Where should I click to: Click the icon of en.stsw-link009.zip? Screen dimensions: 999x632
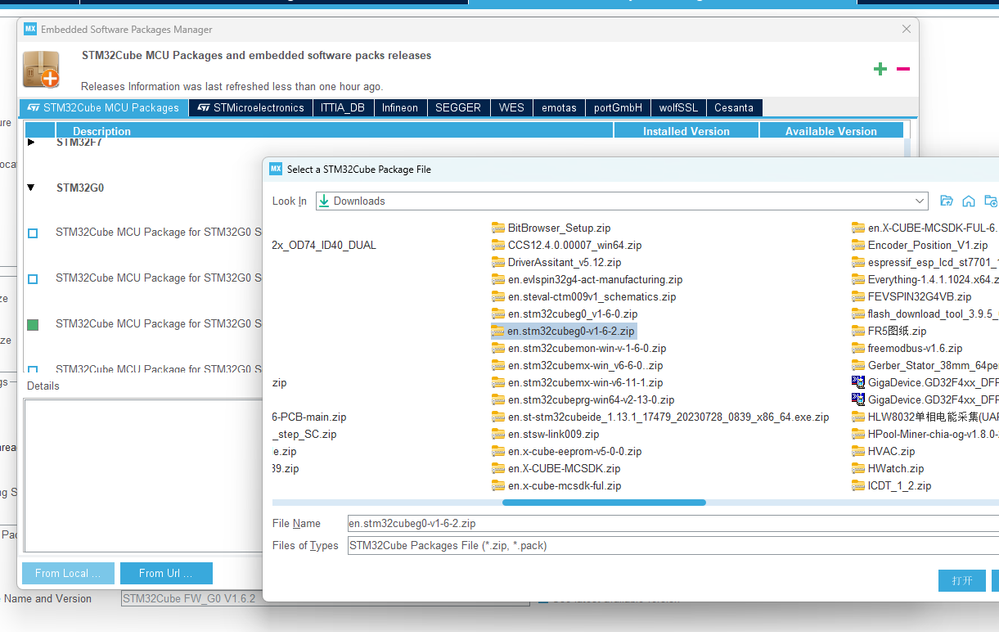pos(498,434)
